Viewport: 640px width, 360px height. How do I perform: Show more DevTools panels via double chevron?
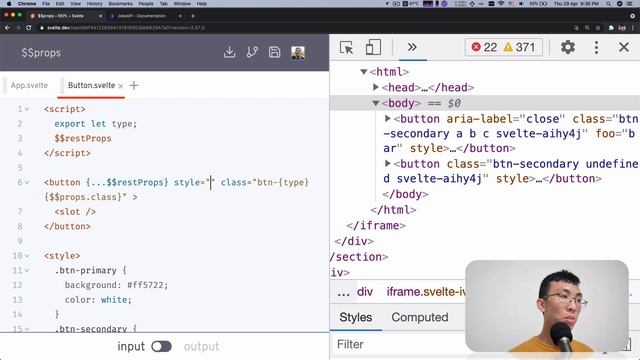[x=412, y=47]
